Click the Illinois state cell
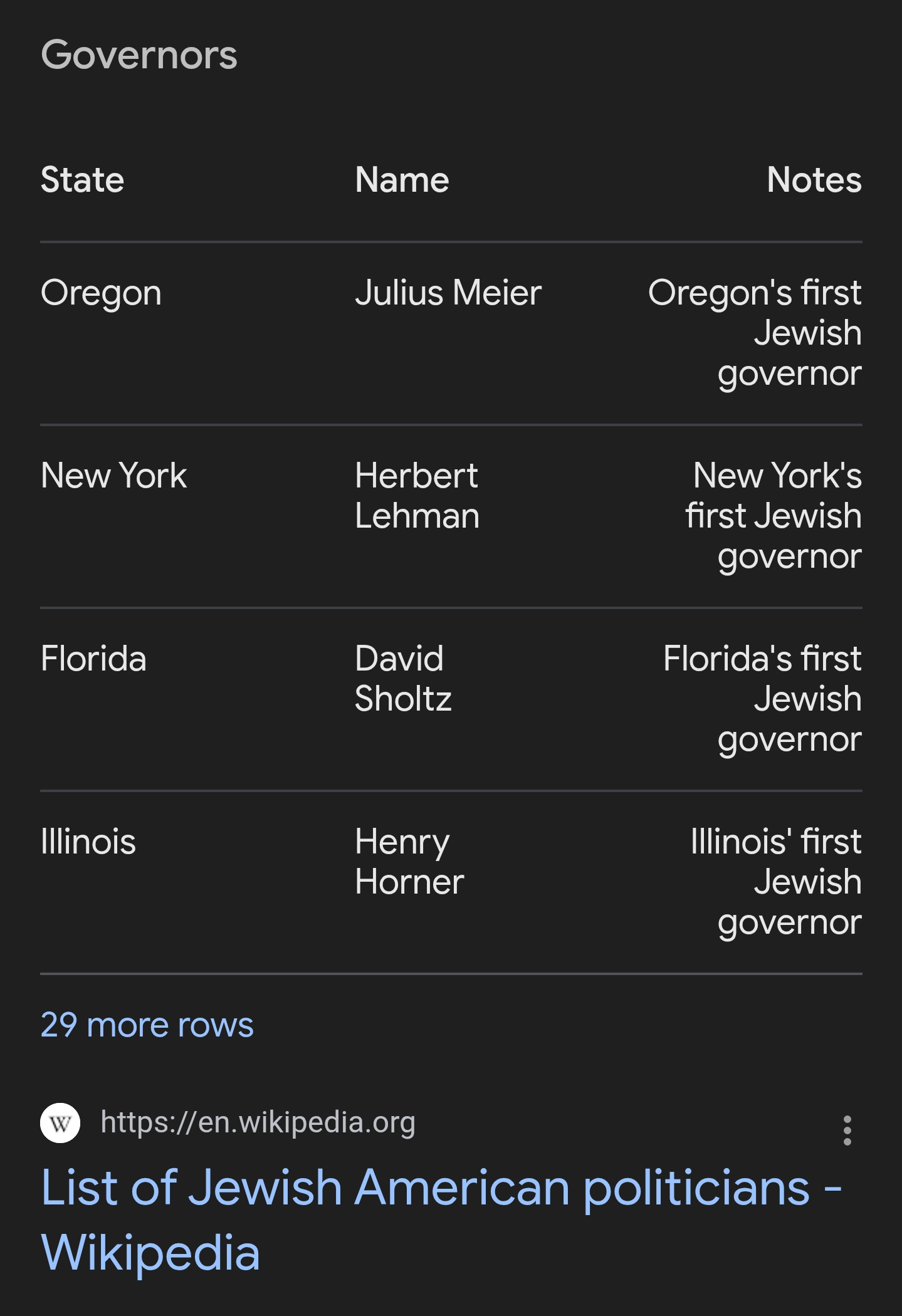 tap(88, 842)
